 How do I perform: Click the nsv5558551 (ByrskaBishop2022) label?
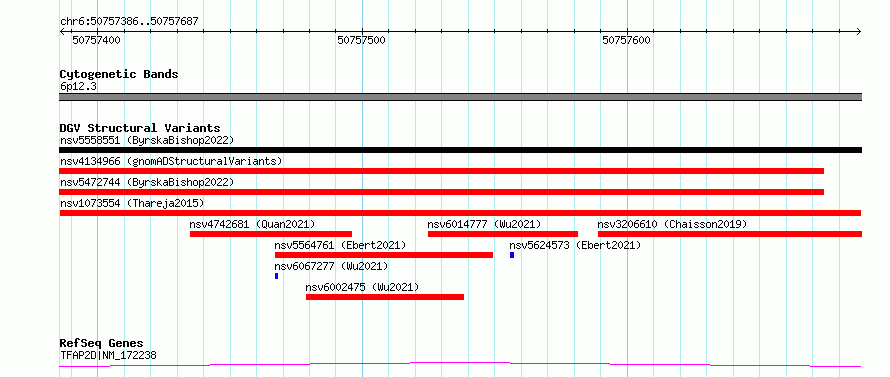(147, 140)
